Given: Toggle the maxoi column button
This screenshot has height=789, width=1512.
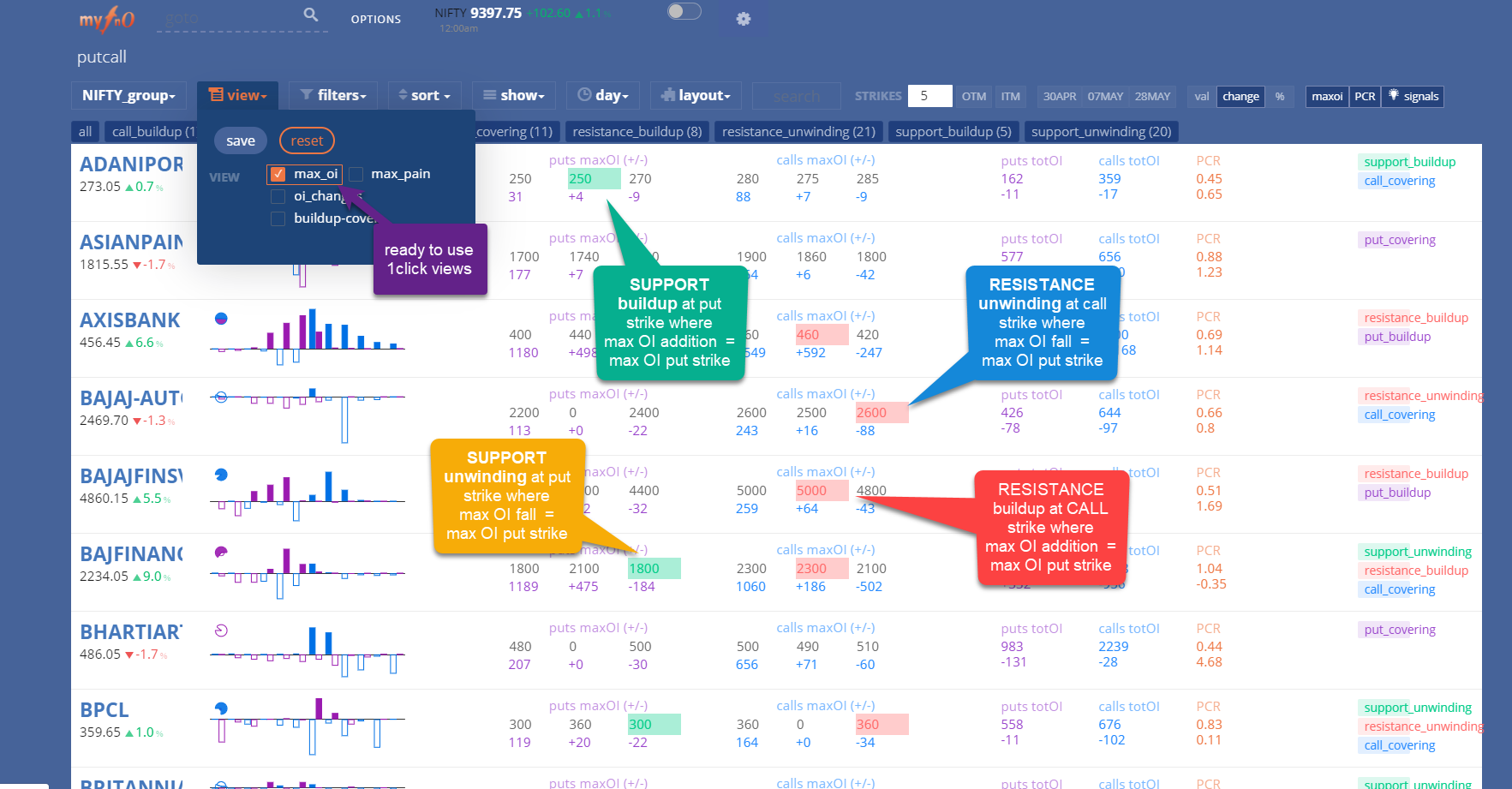Looking at the screenshot, I should 1327,96.
